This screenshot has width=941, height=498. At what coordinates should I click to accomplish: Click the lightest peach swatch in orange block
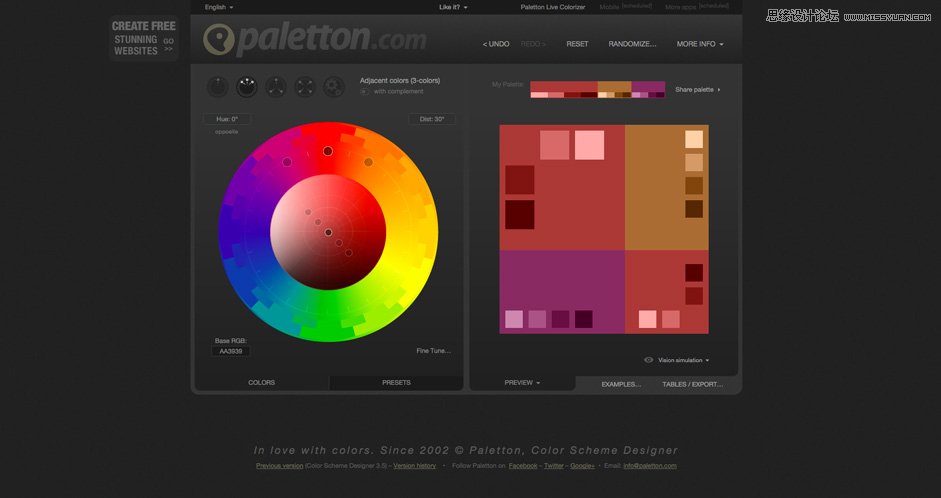[694, 139]
